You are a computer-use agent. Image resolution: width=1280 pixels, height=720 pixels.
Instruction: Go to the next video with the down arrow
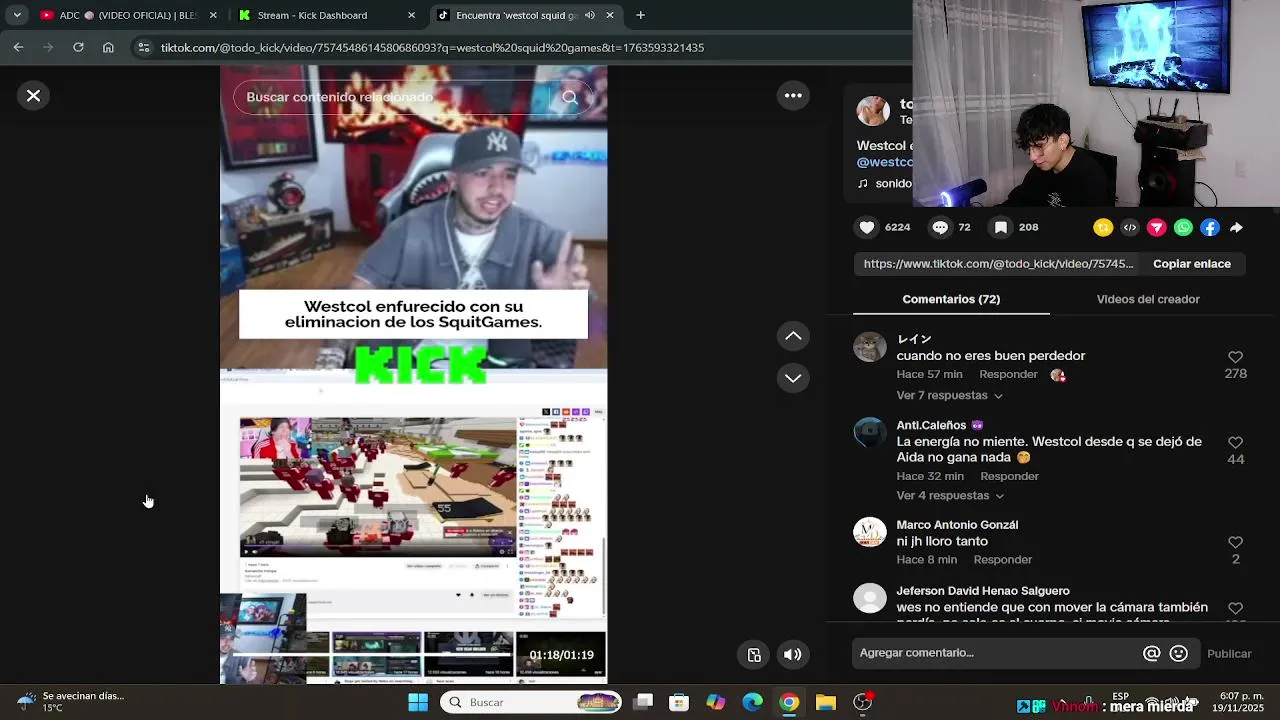click(x=793, y=378)
